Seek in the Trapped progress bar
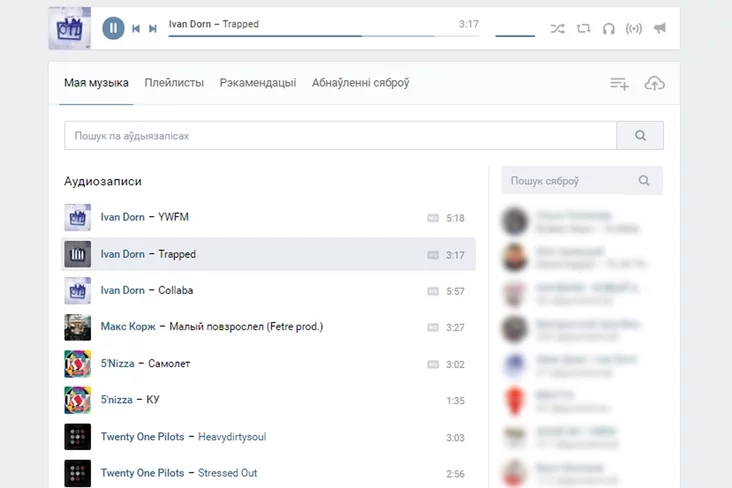Screen dimensions: 732x488 [x=324, y=35]
